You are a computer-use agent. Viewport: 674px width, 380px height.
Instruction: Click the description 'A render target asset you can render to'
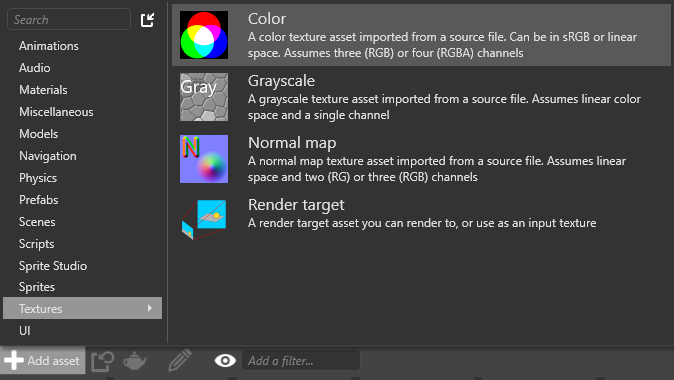point(422,223)
